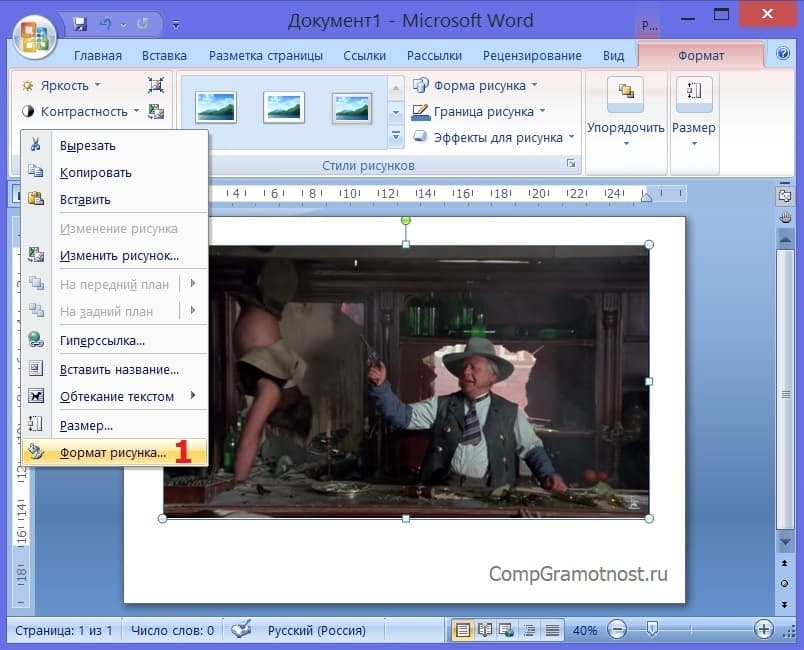804x650 pixels.
Task: Select Гиперссылка... in context menu
Action: [x=114, y=340]
